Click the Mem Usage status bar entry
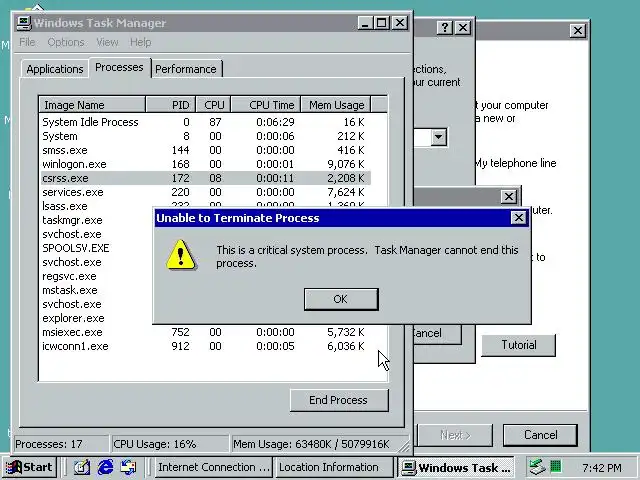This screenshot has height=480, width=640. pyautogui.click(x=318, y=444)
